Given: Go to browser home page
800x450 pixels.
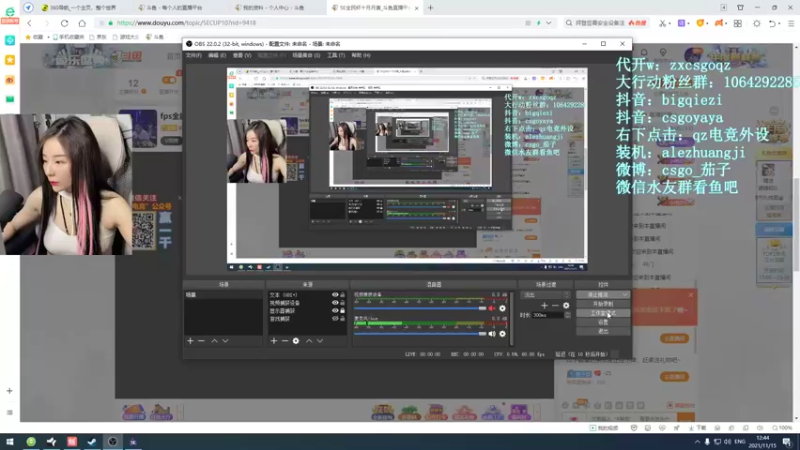Looking at the screenshot, I should tap(82, 23).
